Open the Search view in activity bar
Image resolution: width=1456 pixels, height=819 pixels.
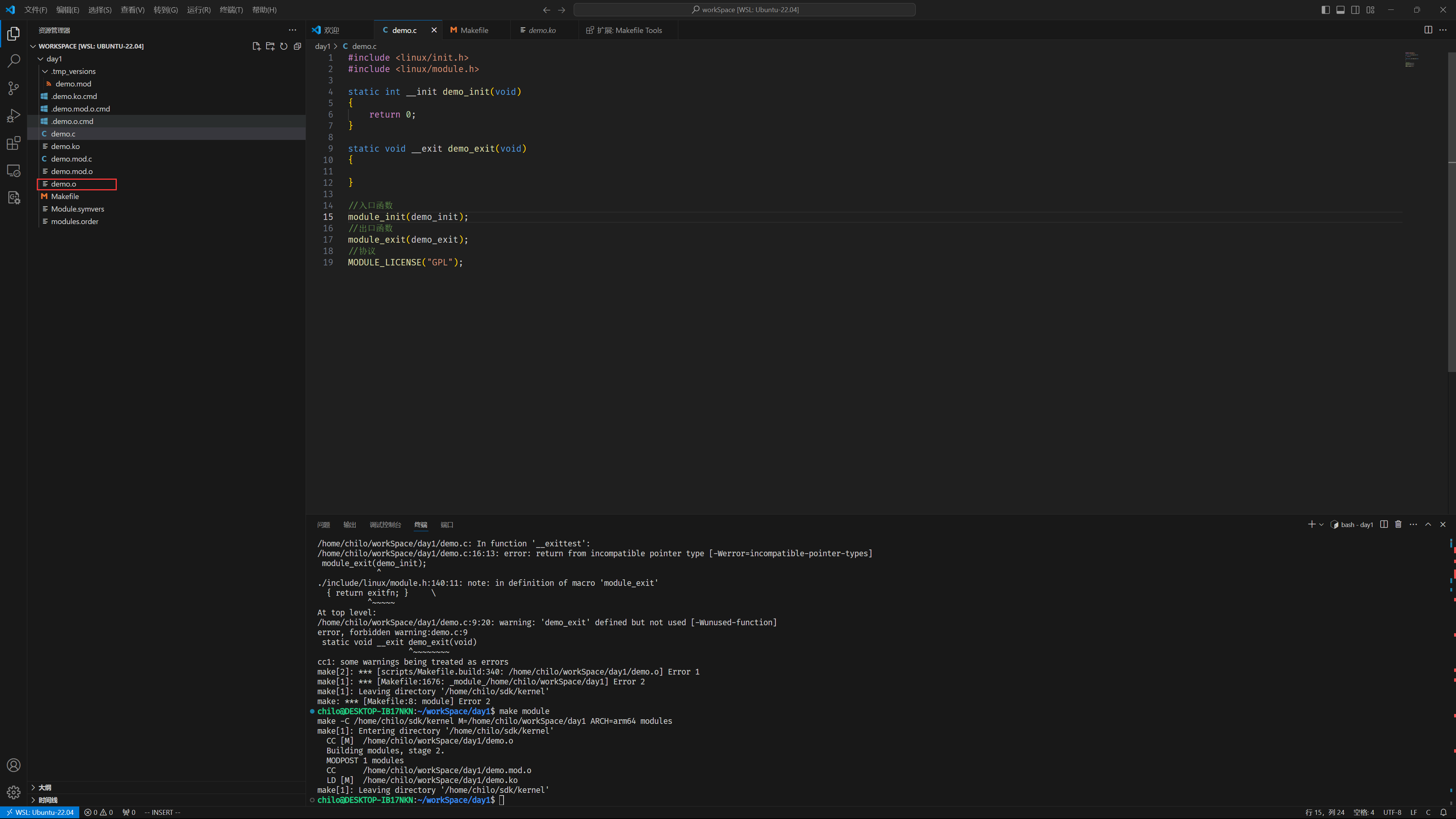[x=14, y=61]
